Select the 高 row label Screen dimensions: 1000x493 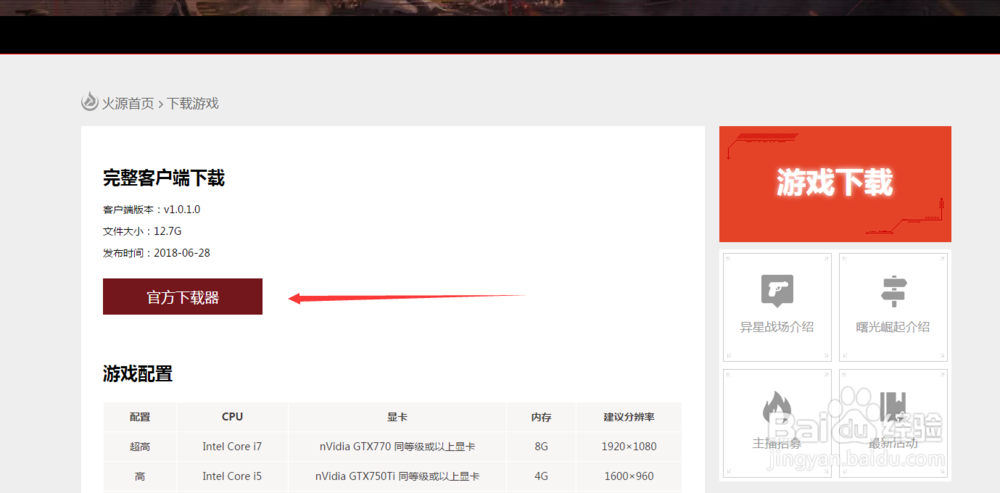[x=140, y=476]
